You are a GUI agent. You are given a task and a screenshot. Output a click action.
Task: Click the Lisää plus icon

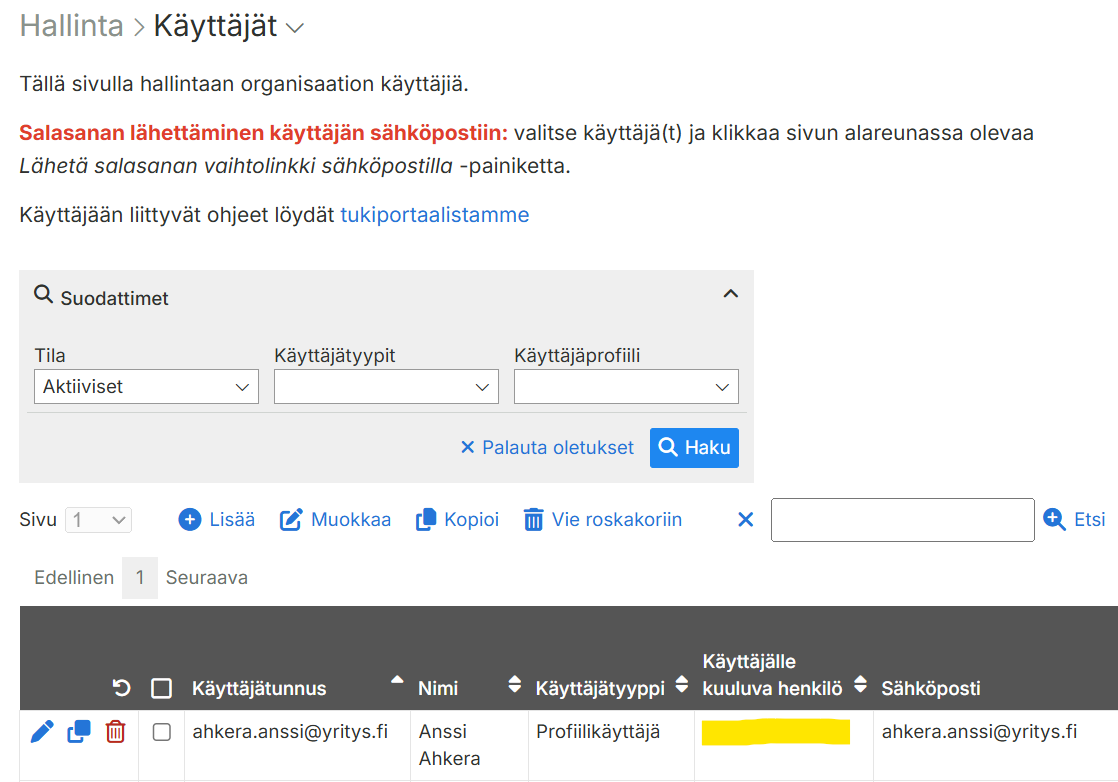click(x=190, y=520)
